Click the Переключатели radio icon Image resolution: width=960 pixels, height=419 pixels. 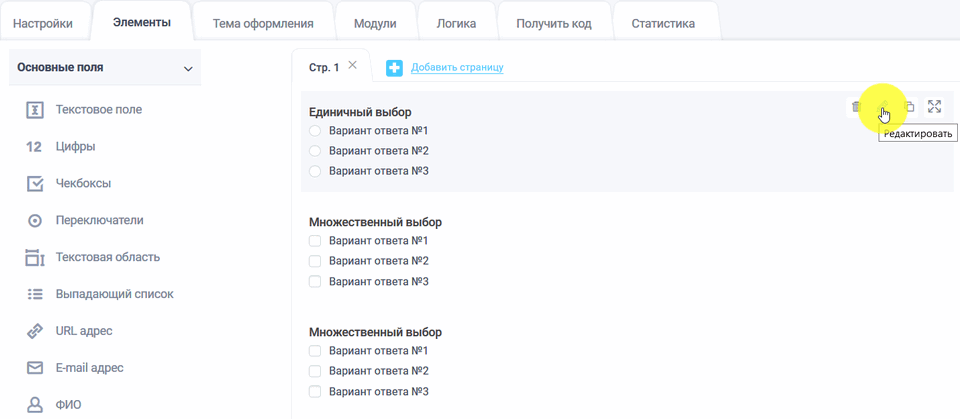tap(35, 221)
